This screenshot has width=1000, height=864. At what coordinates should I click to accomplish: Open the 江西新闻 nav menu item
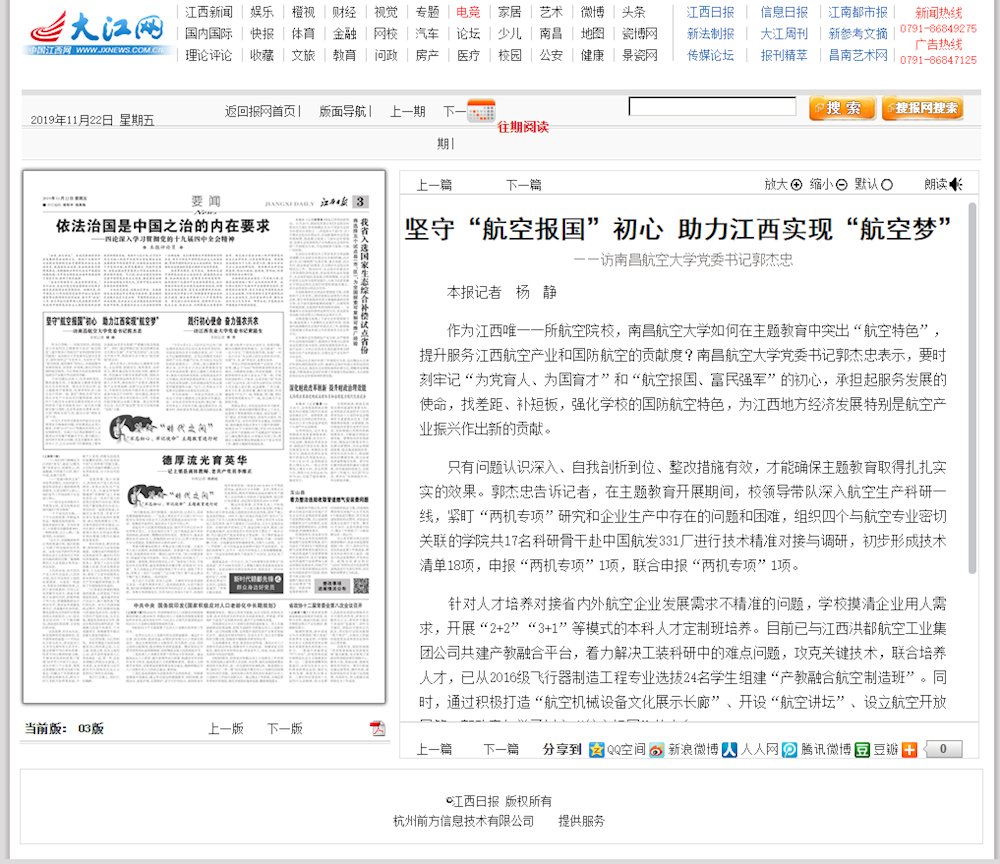click(209, 12)
